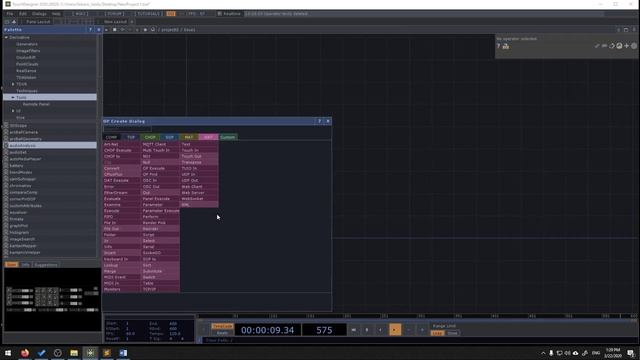Viewport: 640px width, 360px height.
Task: Switch to the CHOP operator tab
Action: [x=150, y=138]
